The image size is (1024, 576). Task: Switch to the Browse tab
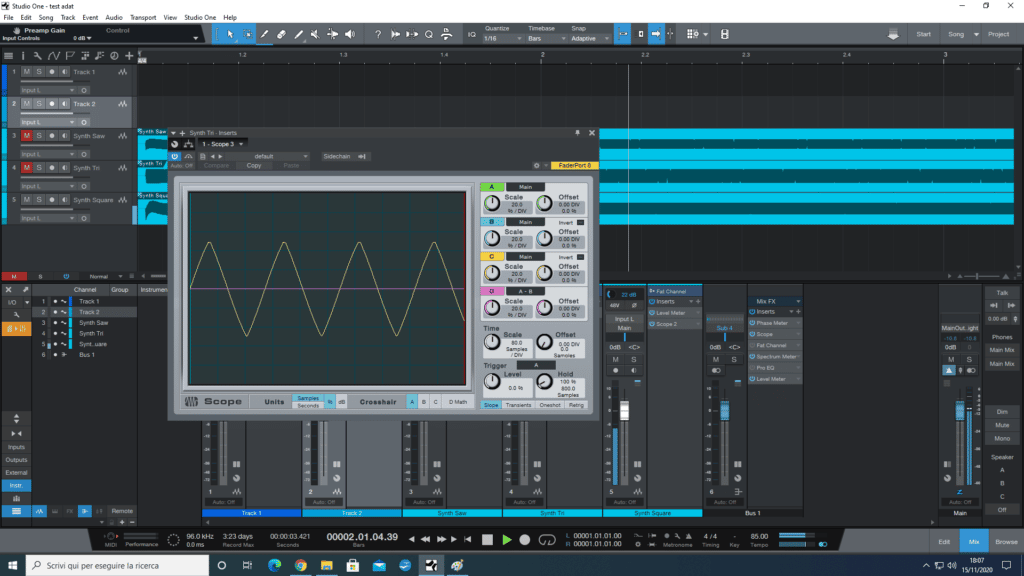1006,541
